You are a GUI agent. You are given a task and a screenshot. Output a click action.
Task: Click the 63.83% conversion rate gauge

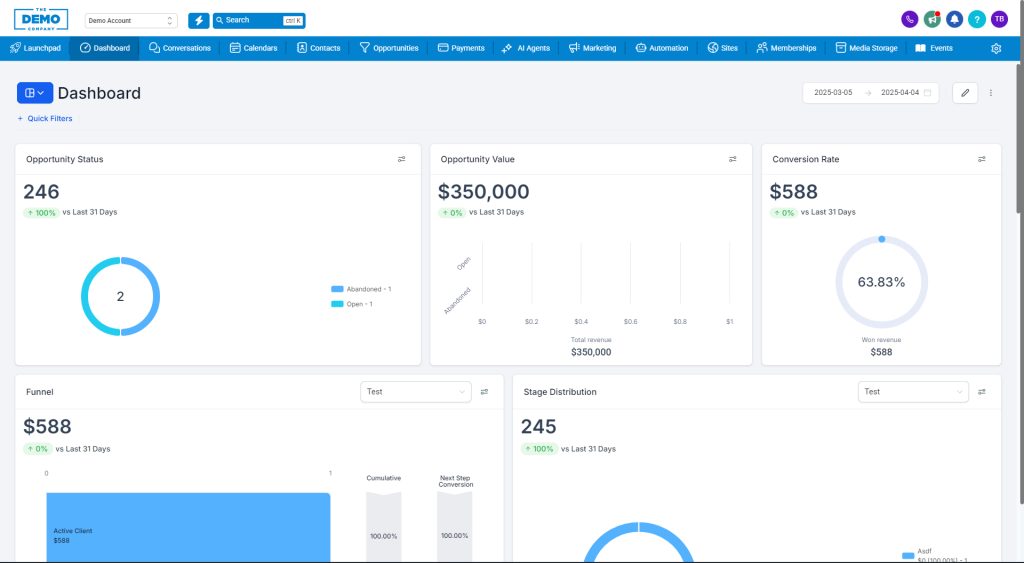[882, 282]
